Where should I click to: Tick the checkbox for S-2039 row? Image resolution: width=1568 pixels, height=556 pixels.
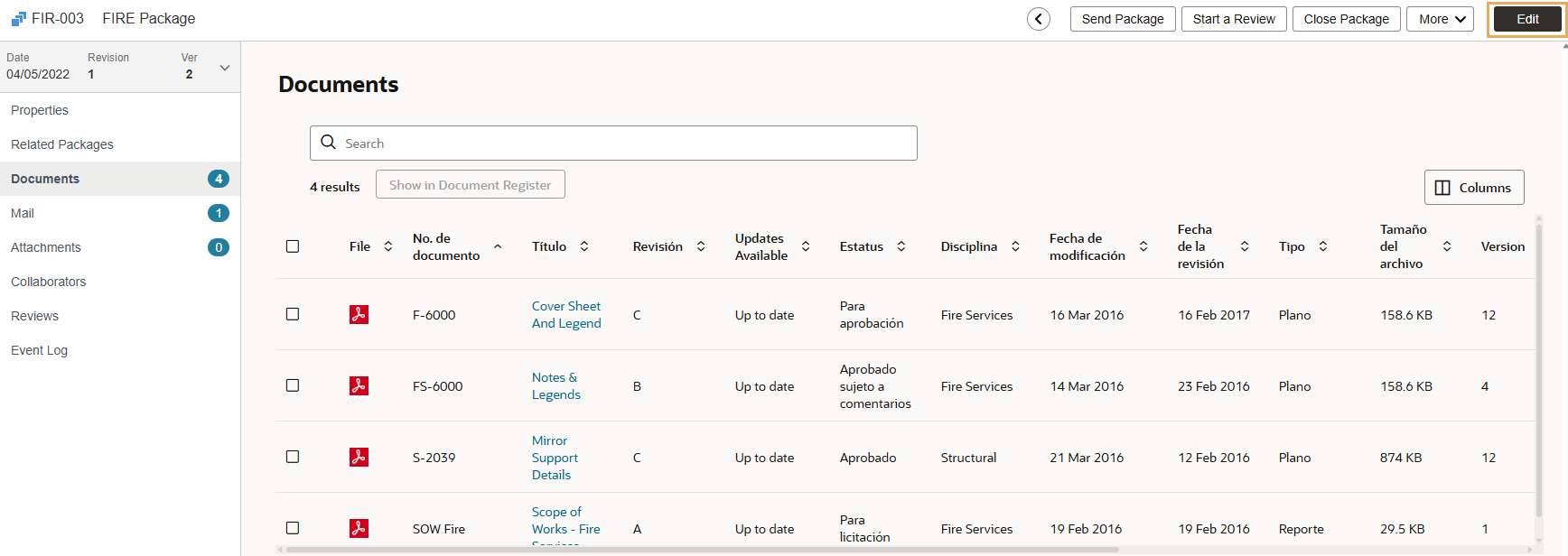(x=293, y=457)
